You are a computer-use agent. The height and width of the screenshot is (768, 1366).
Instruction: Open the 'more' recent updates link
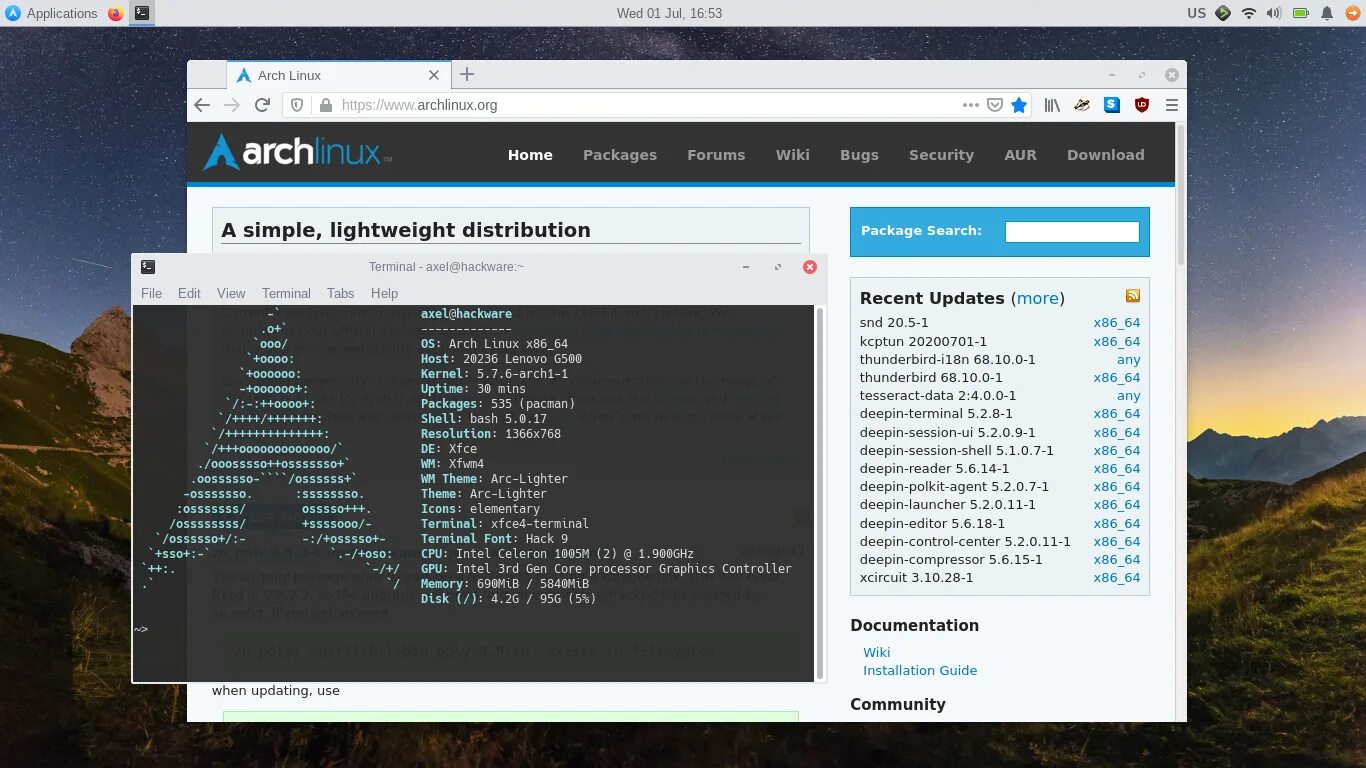[1038, 298]
